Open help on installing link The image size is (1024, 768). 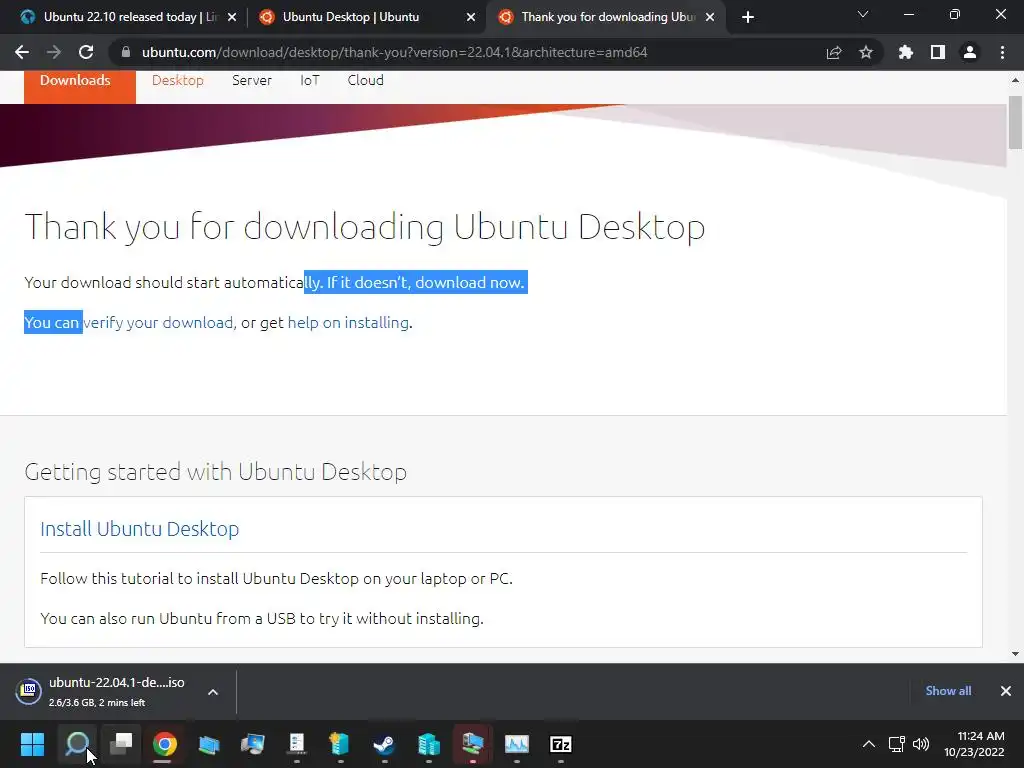click(x=348, y=323)
